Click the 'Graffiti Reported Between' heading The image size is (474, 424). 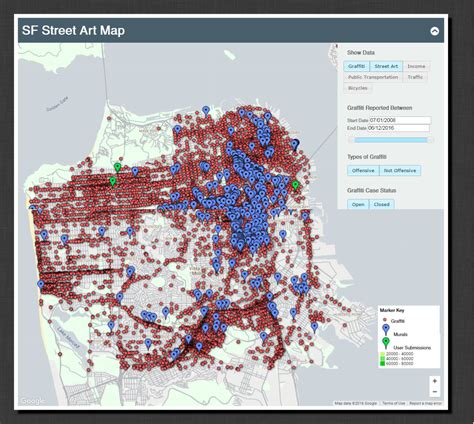pos(379,108)
